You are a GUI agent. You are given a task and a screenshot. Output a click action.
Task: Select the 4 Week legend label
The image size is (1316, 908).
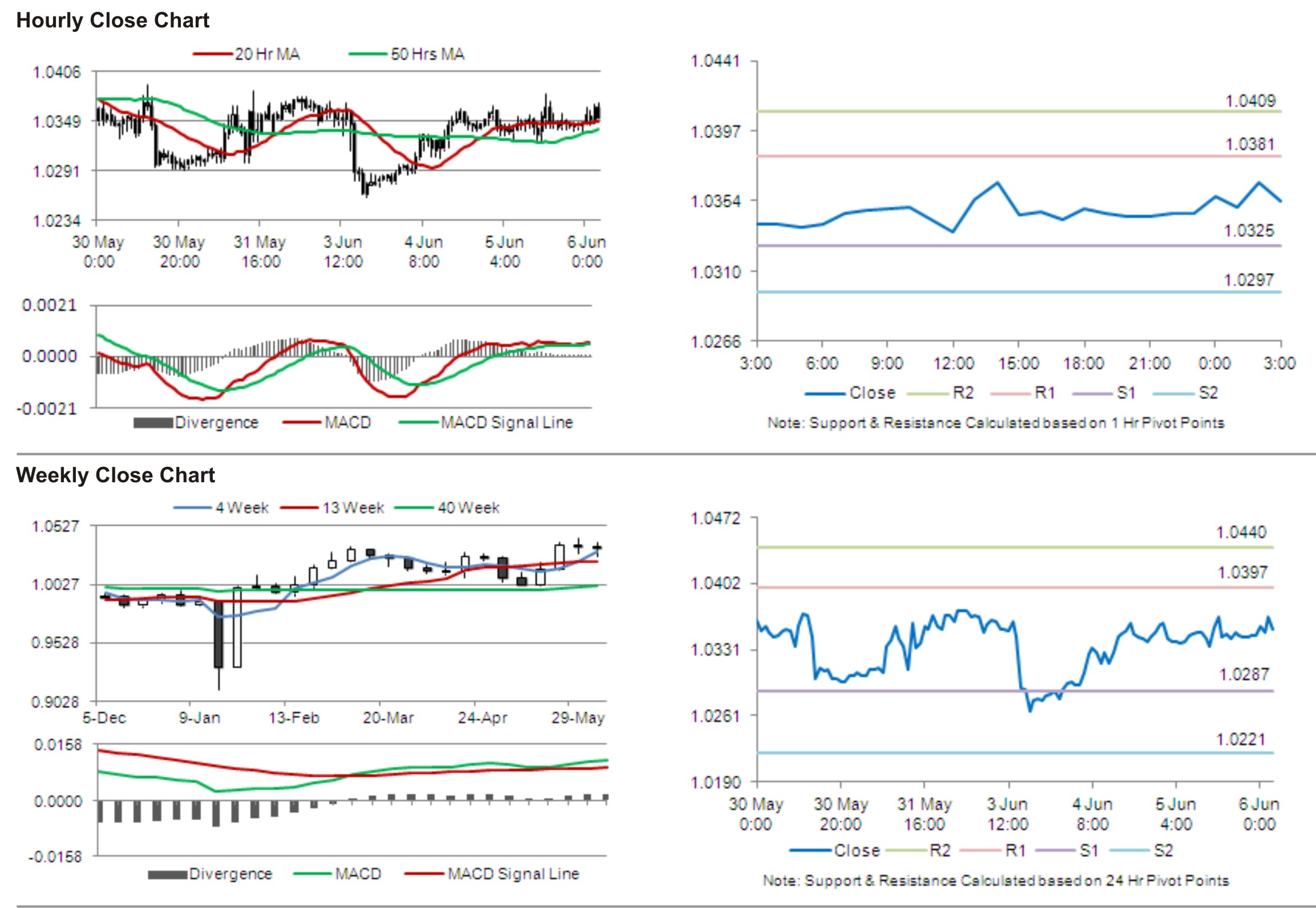click(242, 507)
